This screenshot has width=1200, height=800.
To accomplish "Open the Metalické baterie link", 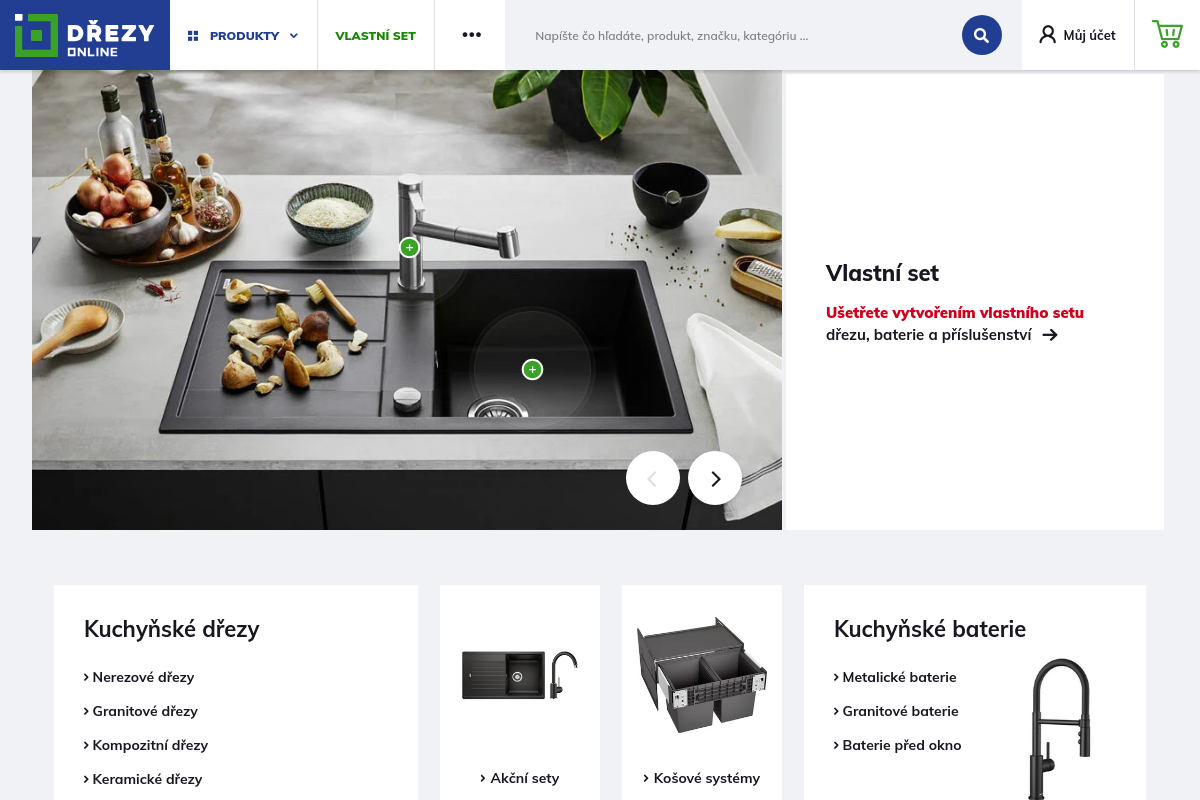I will pos(895,677).
